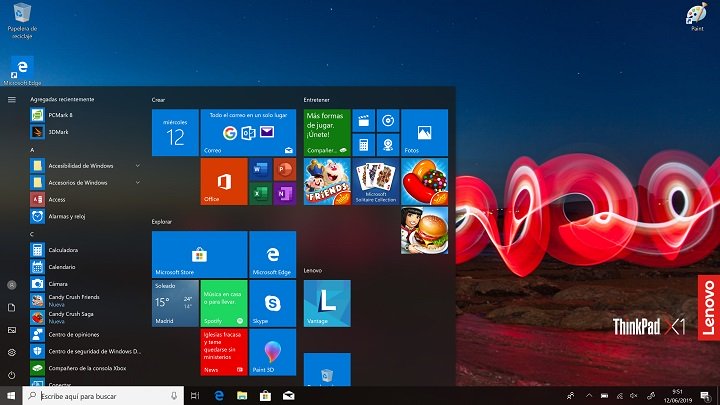Open Centro de seguridad de Windows Defender

(x=85, y=351)
